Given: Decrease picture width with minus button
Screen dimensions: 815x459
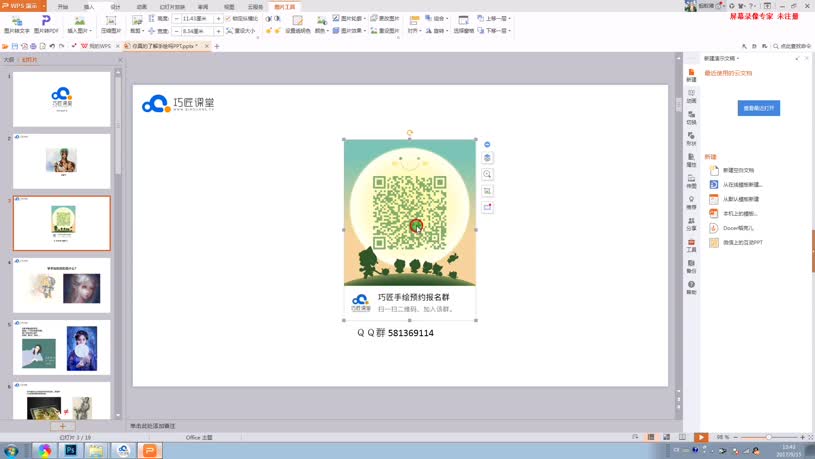Looking at the screenshot, I should click(x=177, y=31).
